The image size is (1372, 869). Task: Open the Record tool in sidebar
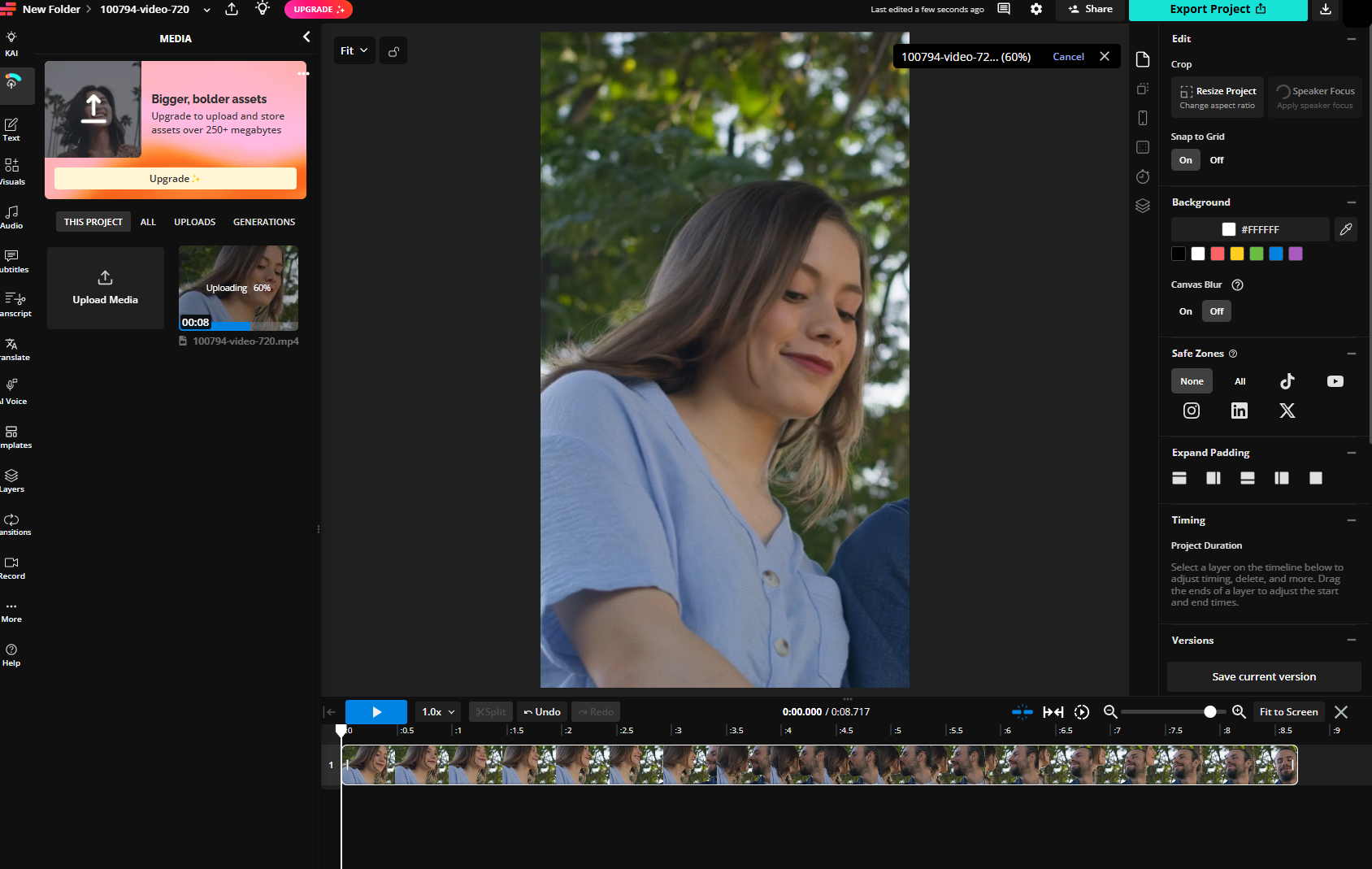tap(11, 567)
